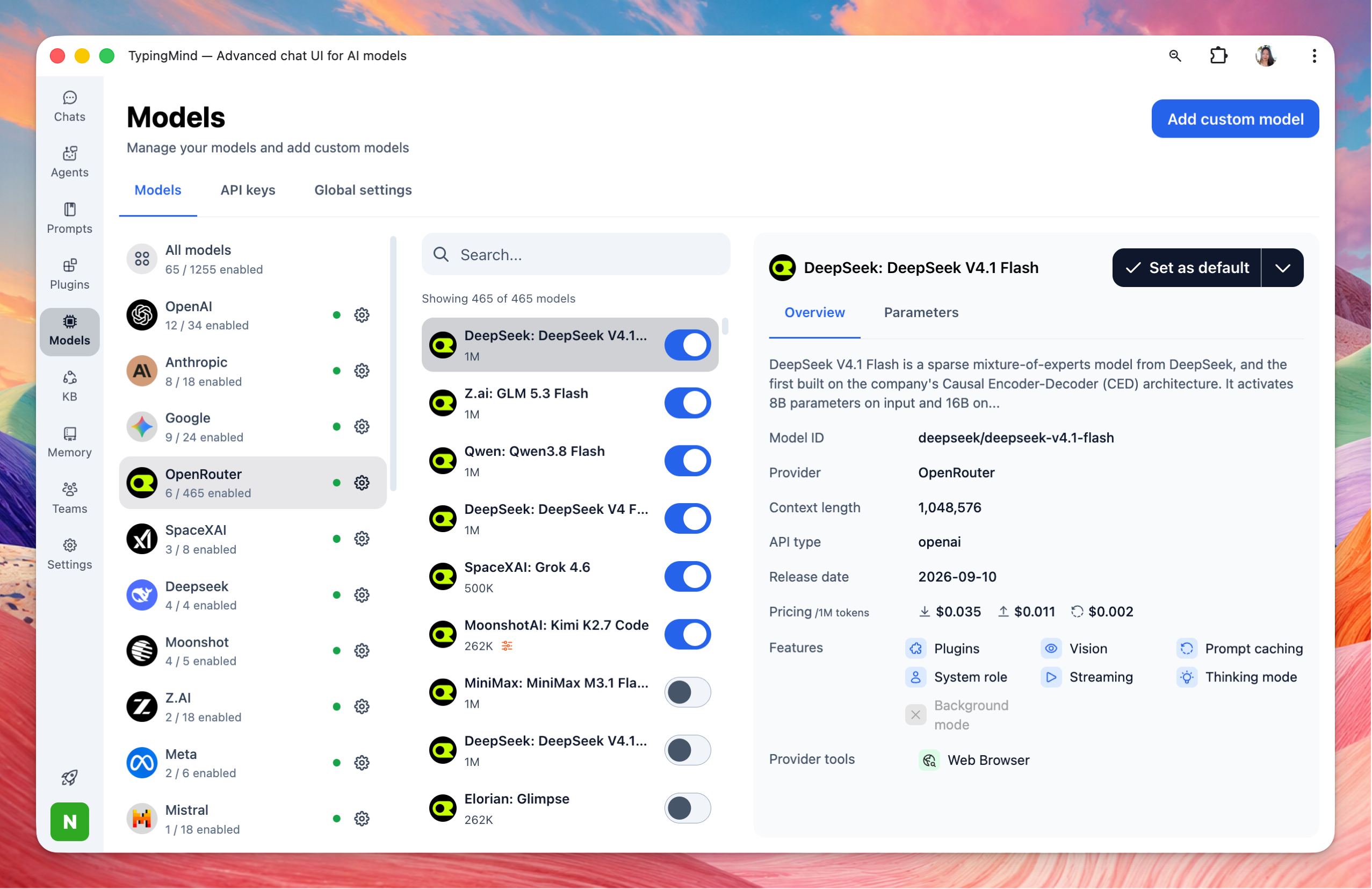Click custom-parameters icon on Kimi K2.7 Code
The image size is (1372, 889).
[507, 646]
